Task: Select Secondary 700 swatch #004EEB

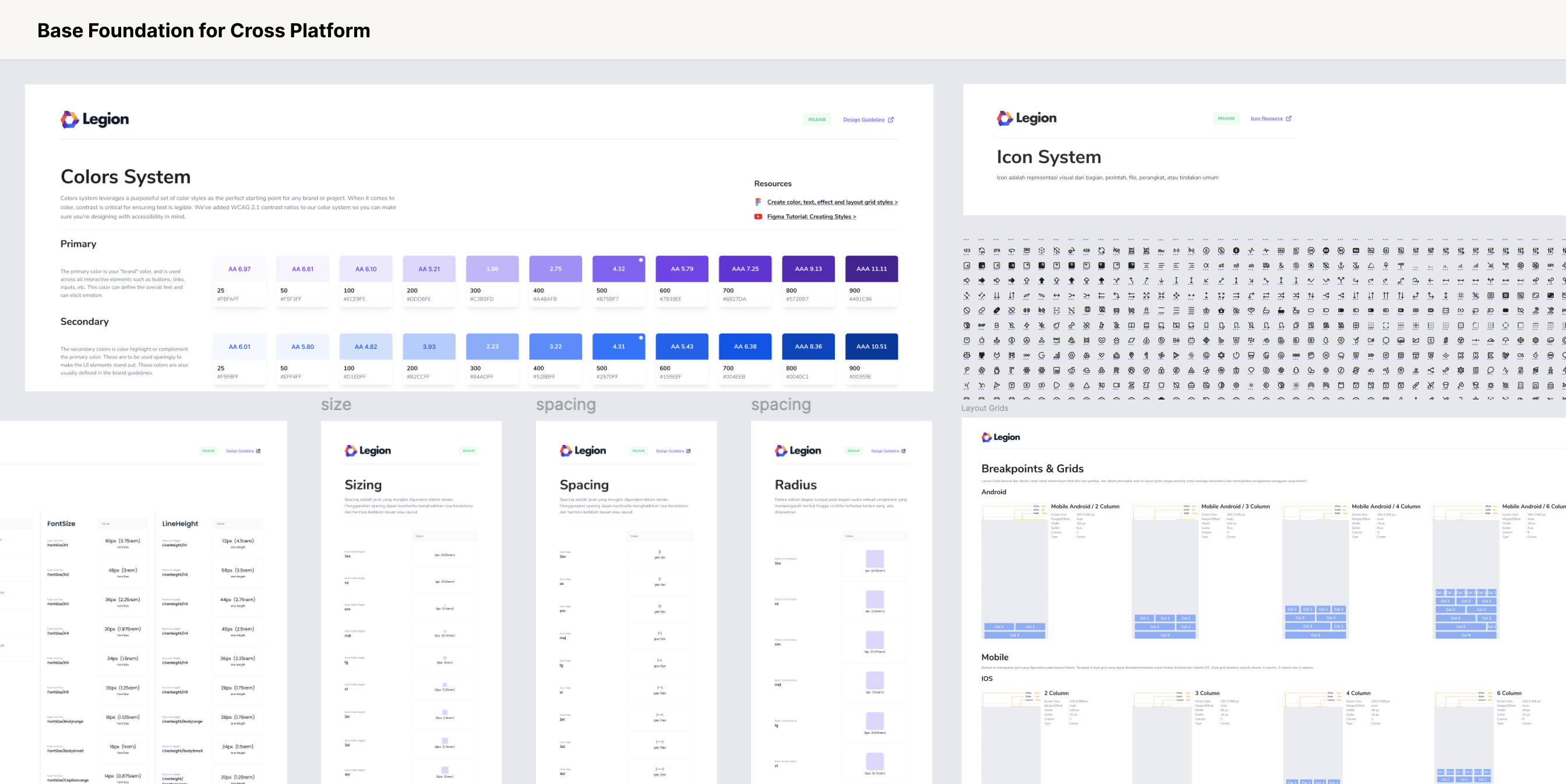Action: (x=745, y=359)
